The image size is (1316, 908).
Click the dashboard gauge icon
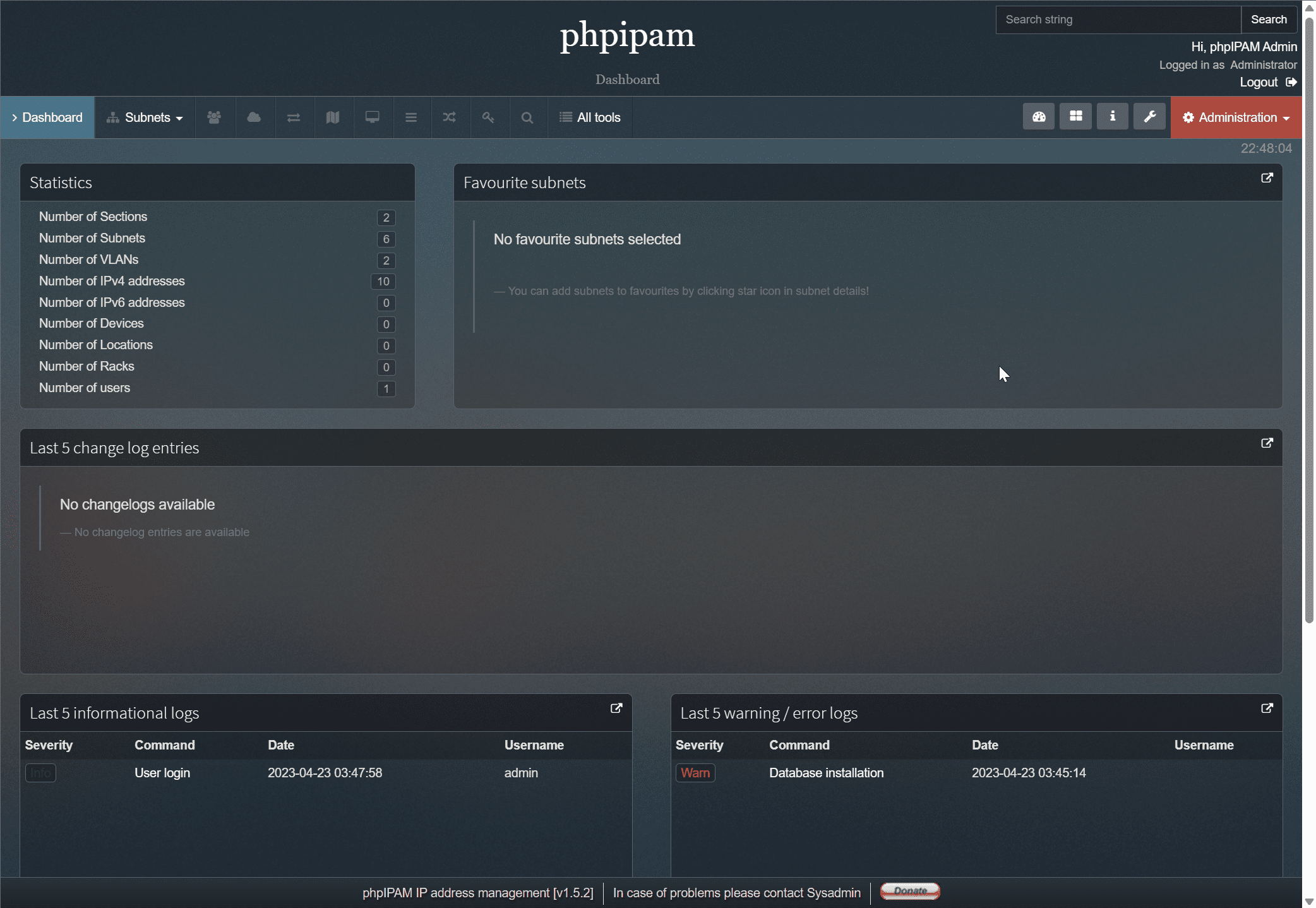pyautogui.click(x=1039, y=116)
